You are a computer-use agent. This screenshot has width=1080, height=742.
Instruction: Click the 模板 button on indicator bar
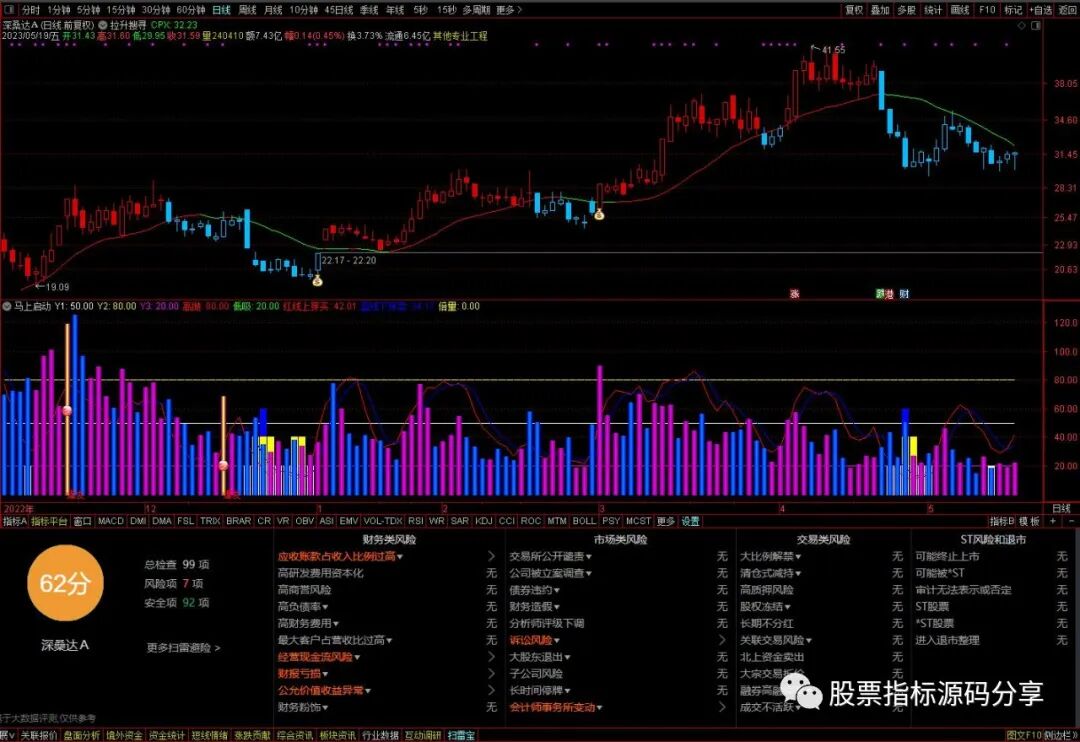pos(1029,522)
